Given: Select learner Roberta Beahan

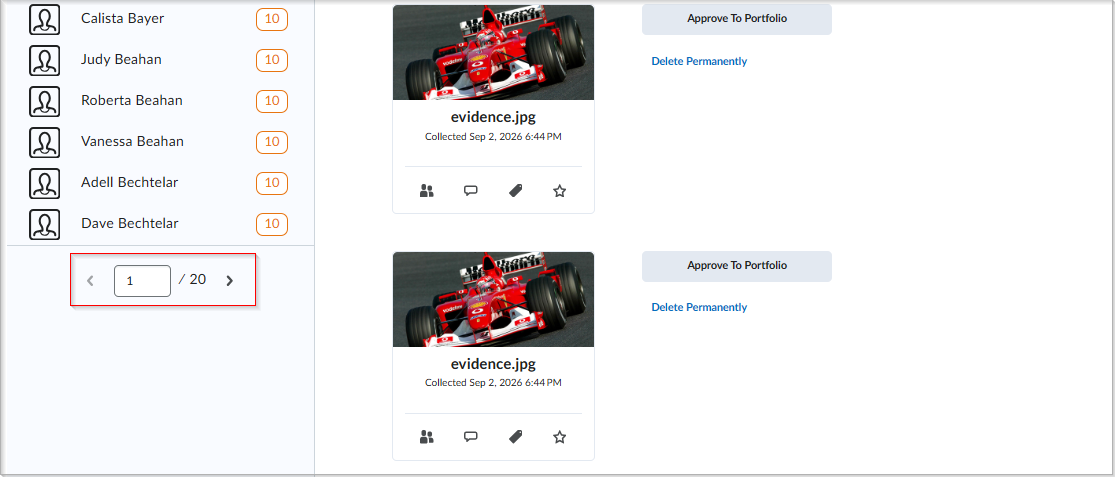Looking at the screenshot, I should 132,100.
